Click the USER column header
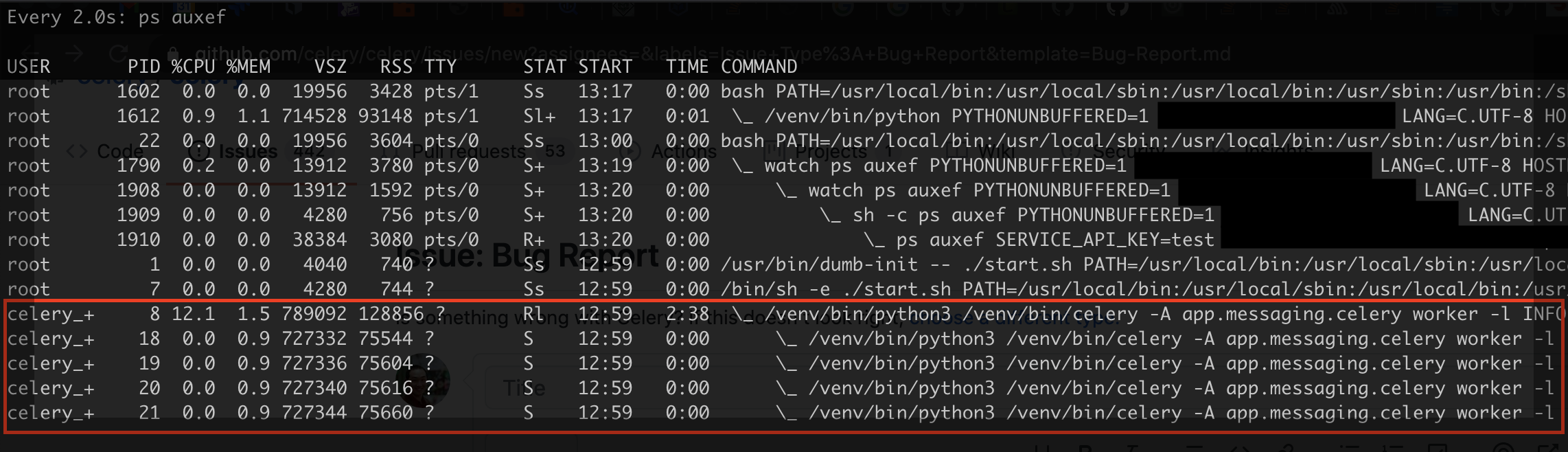1568x452 pixels. click(29, 67)
